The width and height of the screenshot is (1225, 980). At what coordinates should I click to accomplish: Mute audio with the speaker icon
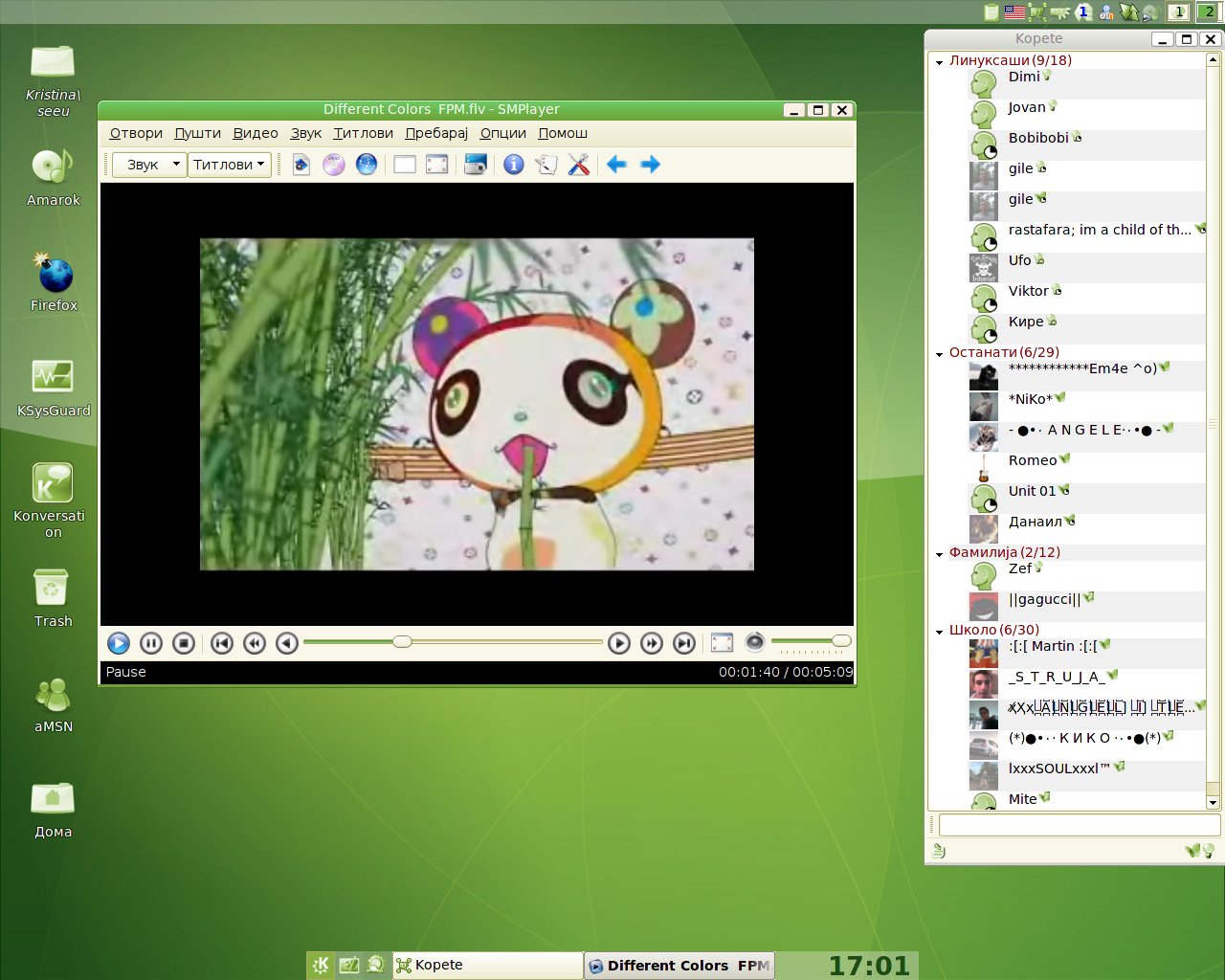click(x=755, y=642)
